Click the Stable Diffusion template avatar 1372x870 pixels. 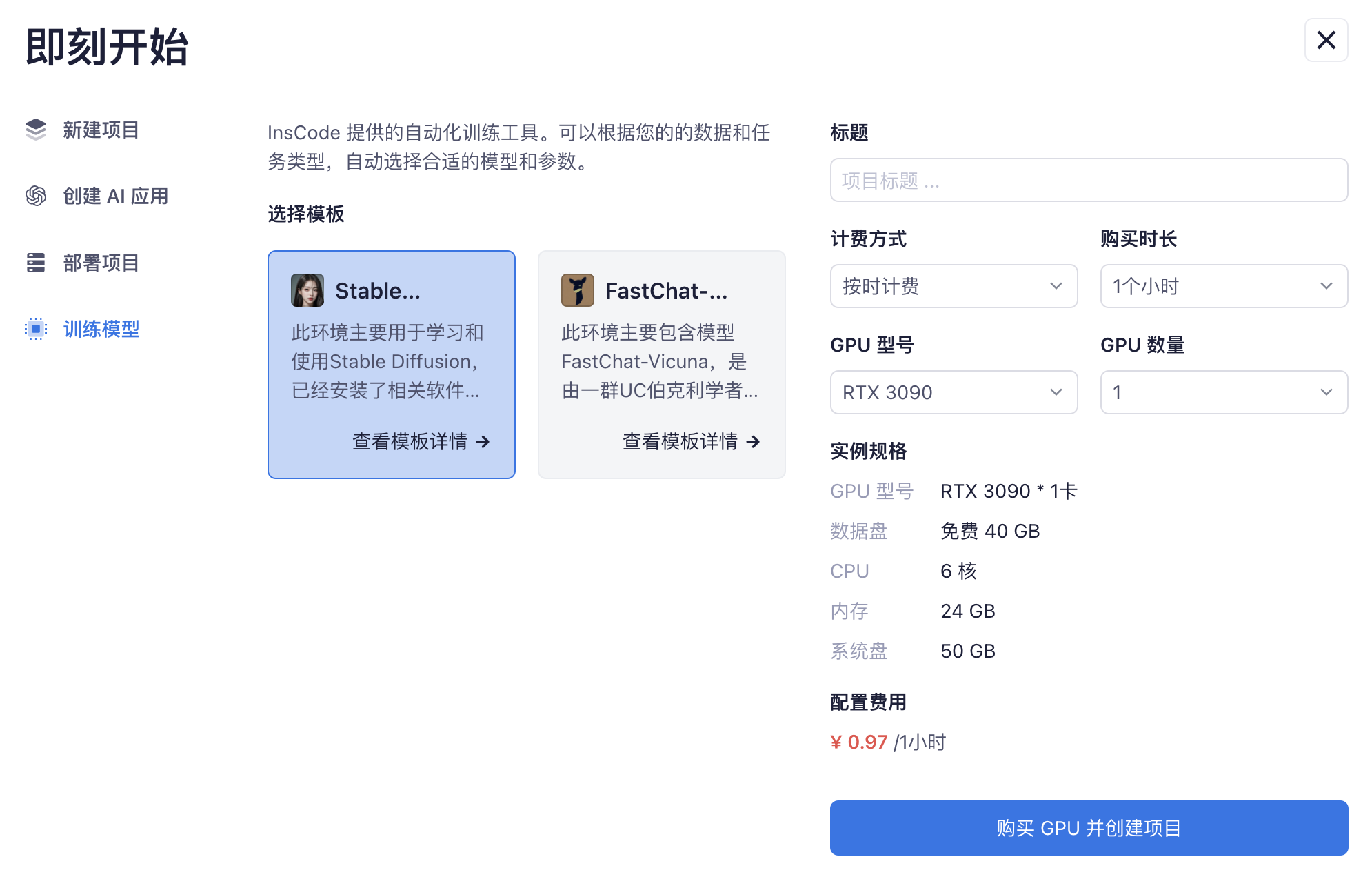pos(307,290)
